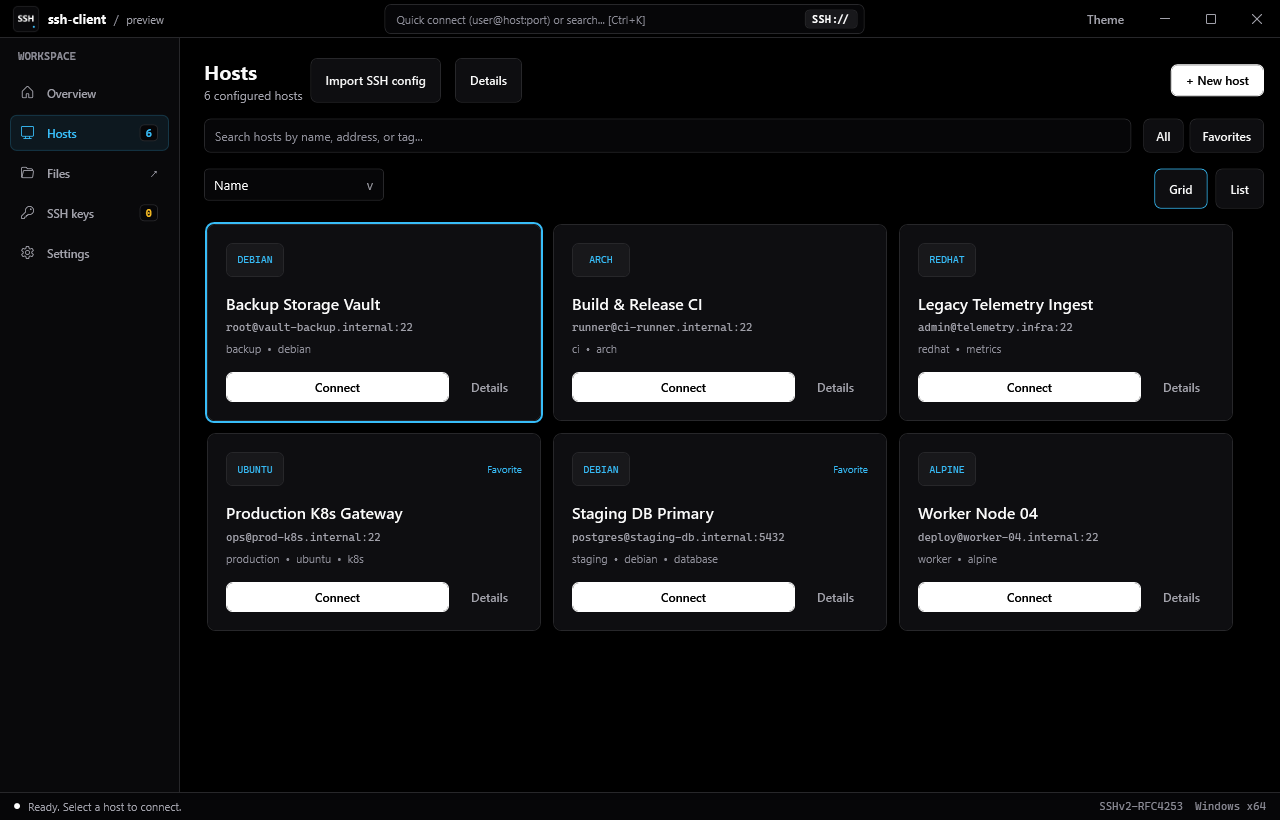Open Details for Build & Release CI

[x=836, y=387]
